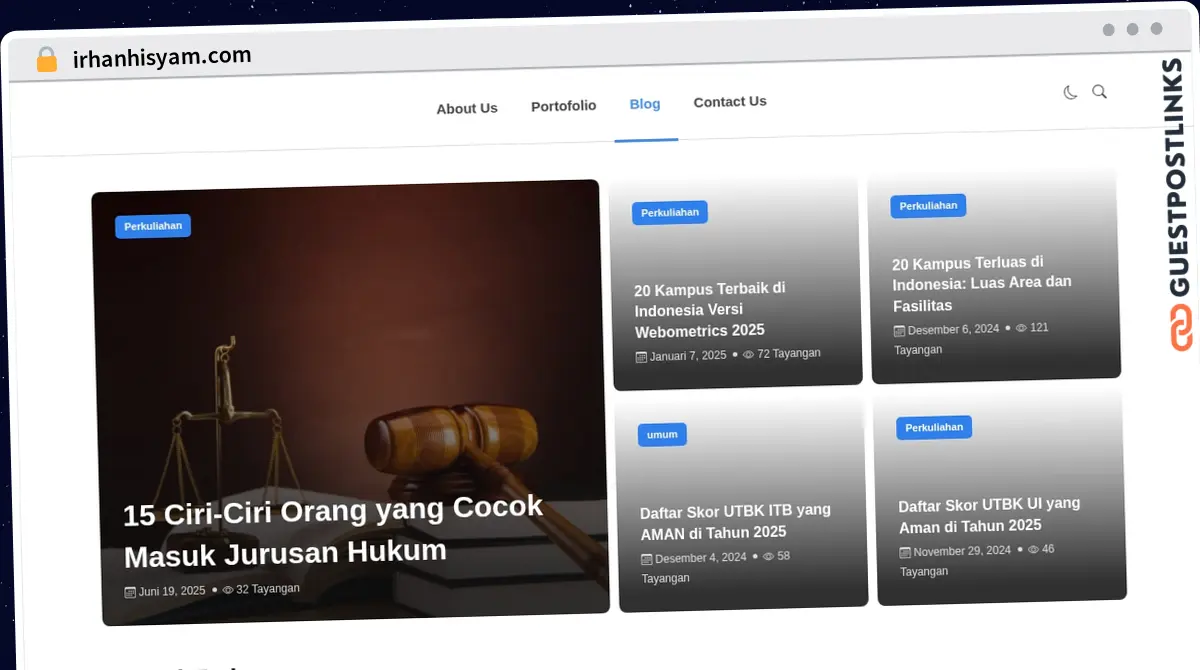Screen dimensions: 1200x670
Task: Click eye icon next to 72 Tayangan
Action: click(x=748, y=354)
